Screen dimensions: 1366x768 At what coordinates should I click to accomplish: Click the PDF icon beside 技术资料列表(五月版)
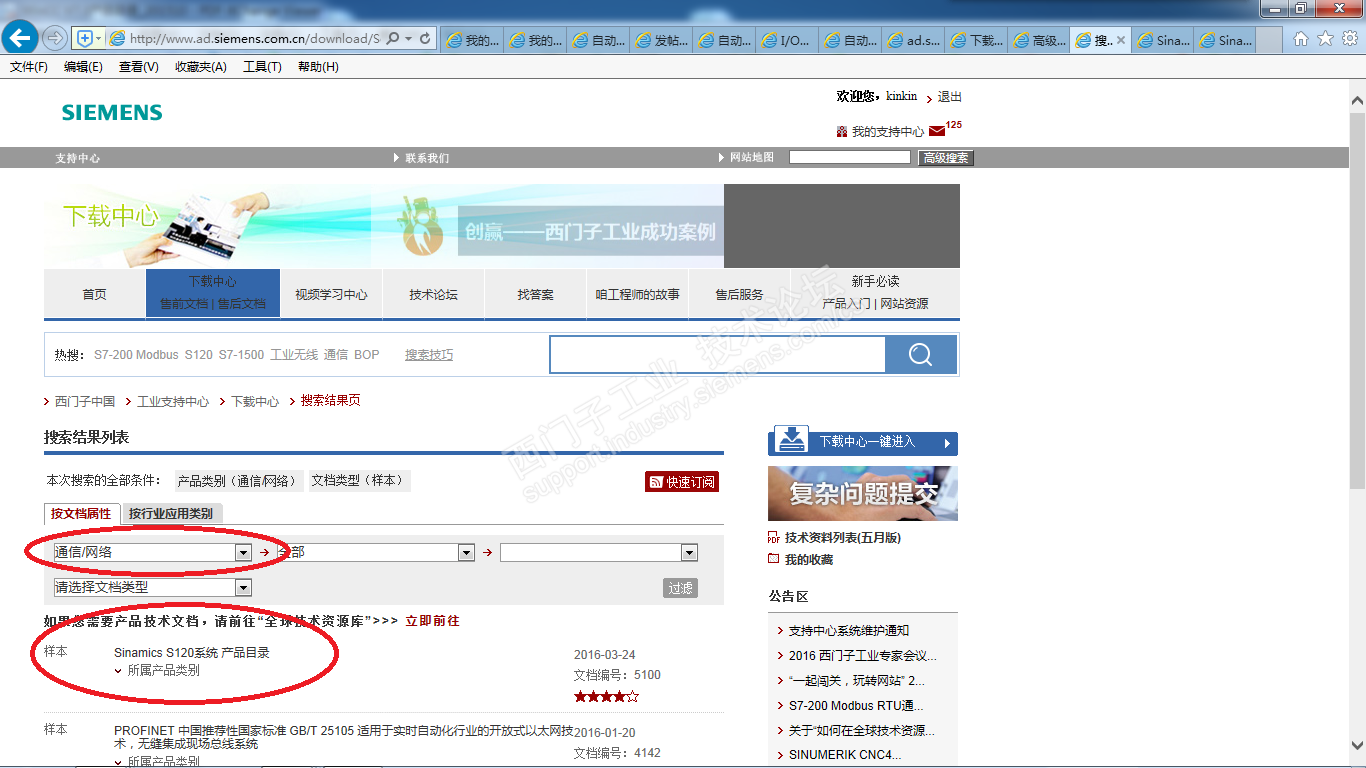click(773, 538)
